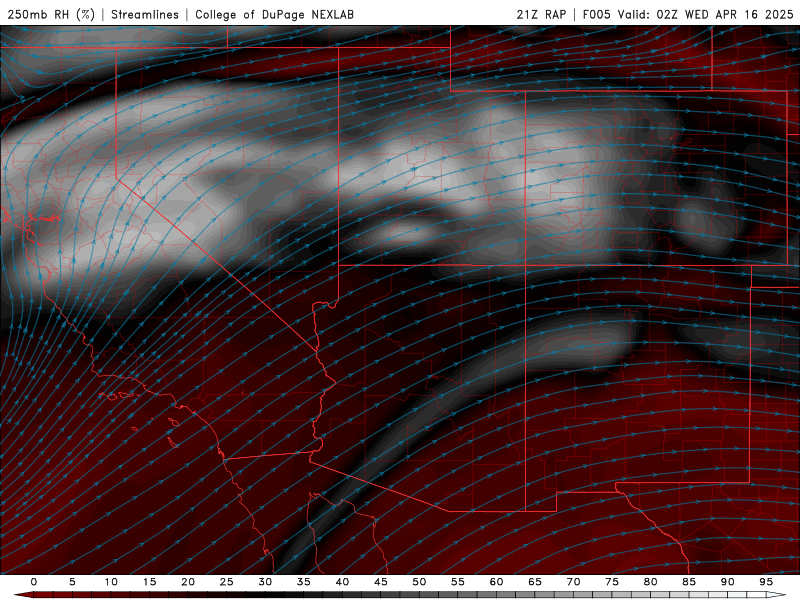Click the "45" label on the color scale
800x600 pixels.
[381, 582]
